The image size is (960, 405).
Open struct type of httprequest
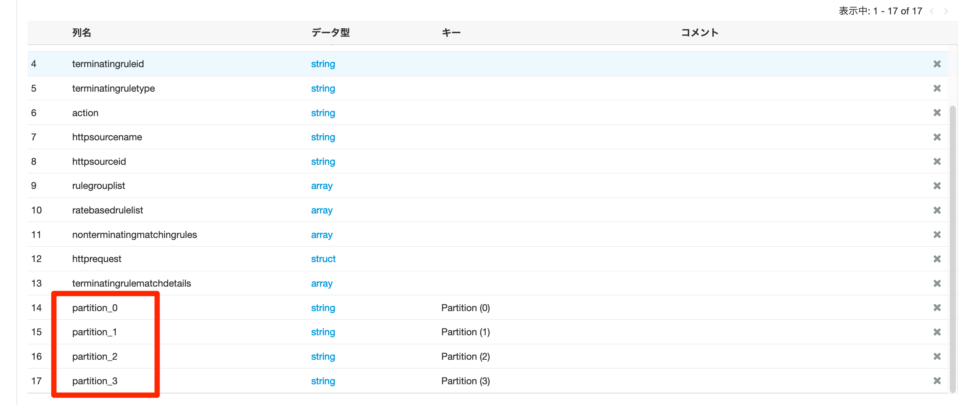323,259
